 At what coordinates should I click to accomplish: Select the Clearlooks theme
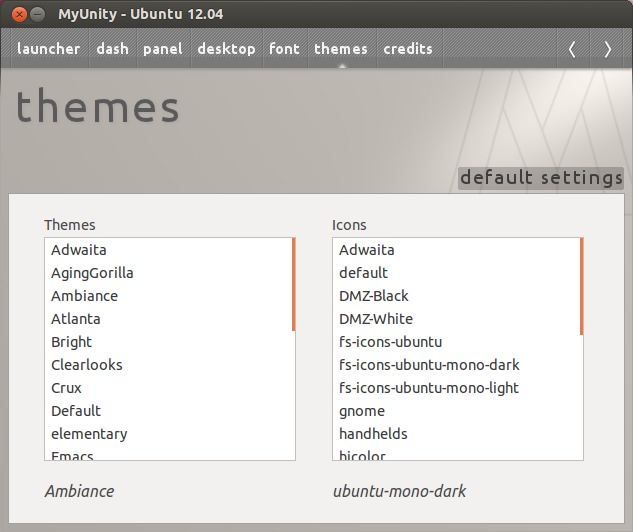tap(168, 365)
